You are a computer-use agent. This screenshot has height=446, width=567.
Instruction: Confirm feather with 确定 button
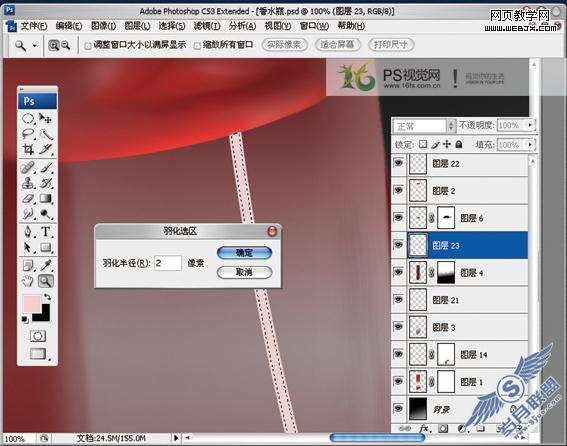click(244, 253)
